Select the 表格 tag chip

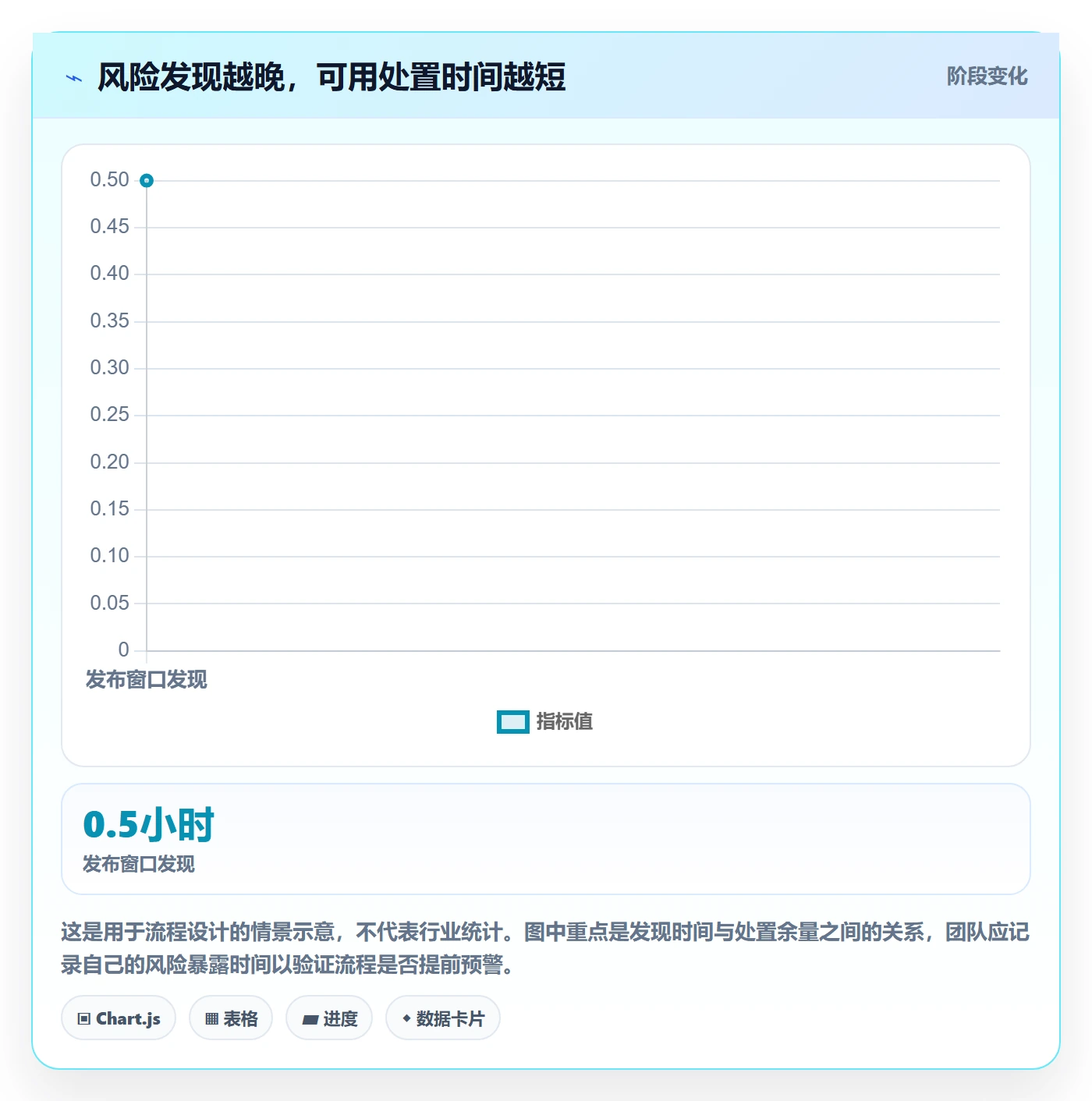point(231,1018)
